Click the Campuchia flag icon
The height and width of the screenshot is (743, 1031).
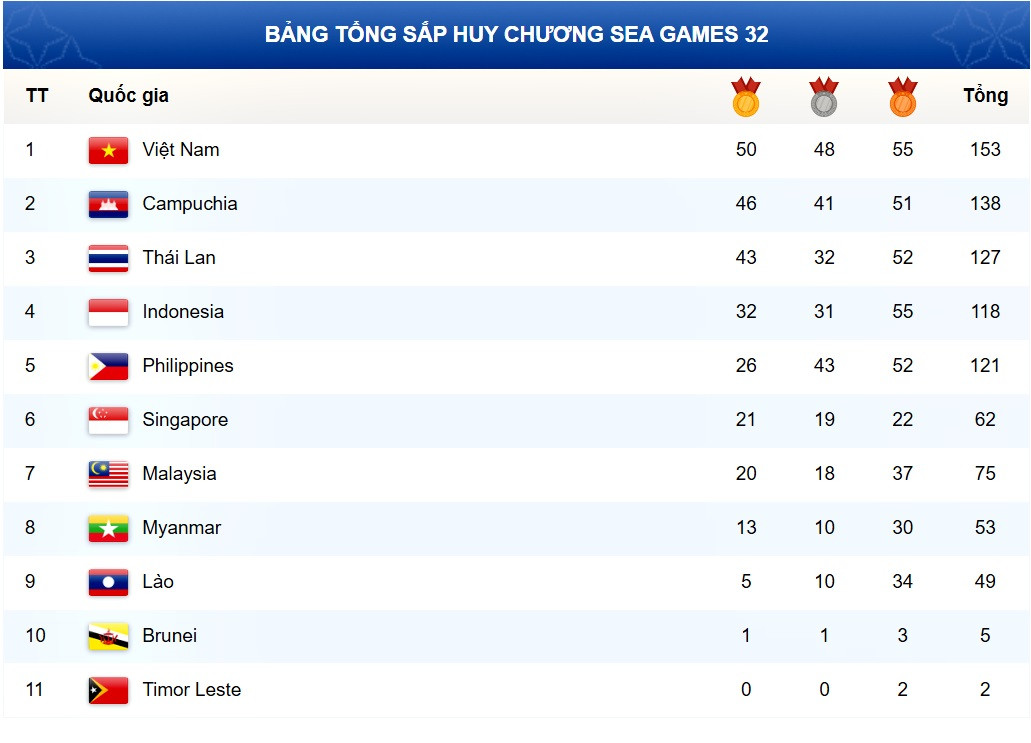click(108, 204)
